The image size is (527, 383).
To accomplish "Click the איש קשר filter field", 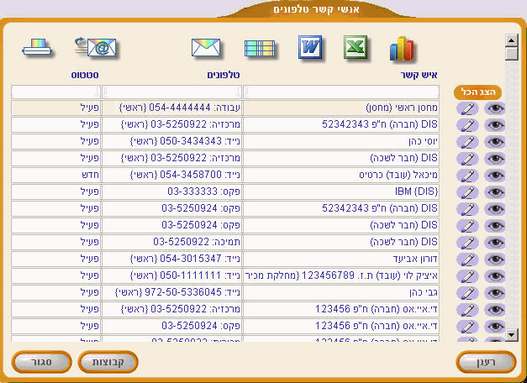I will [341, 92].
